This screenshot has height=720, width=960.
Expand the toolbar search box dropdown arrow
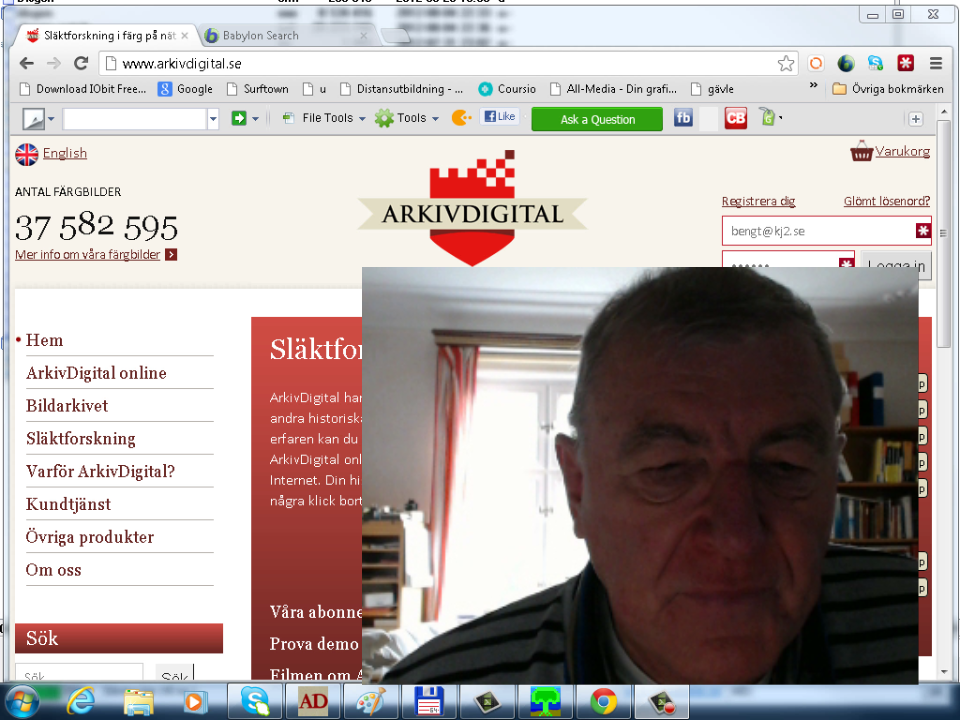213,119
